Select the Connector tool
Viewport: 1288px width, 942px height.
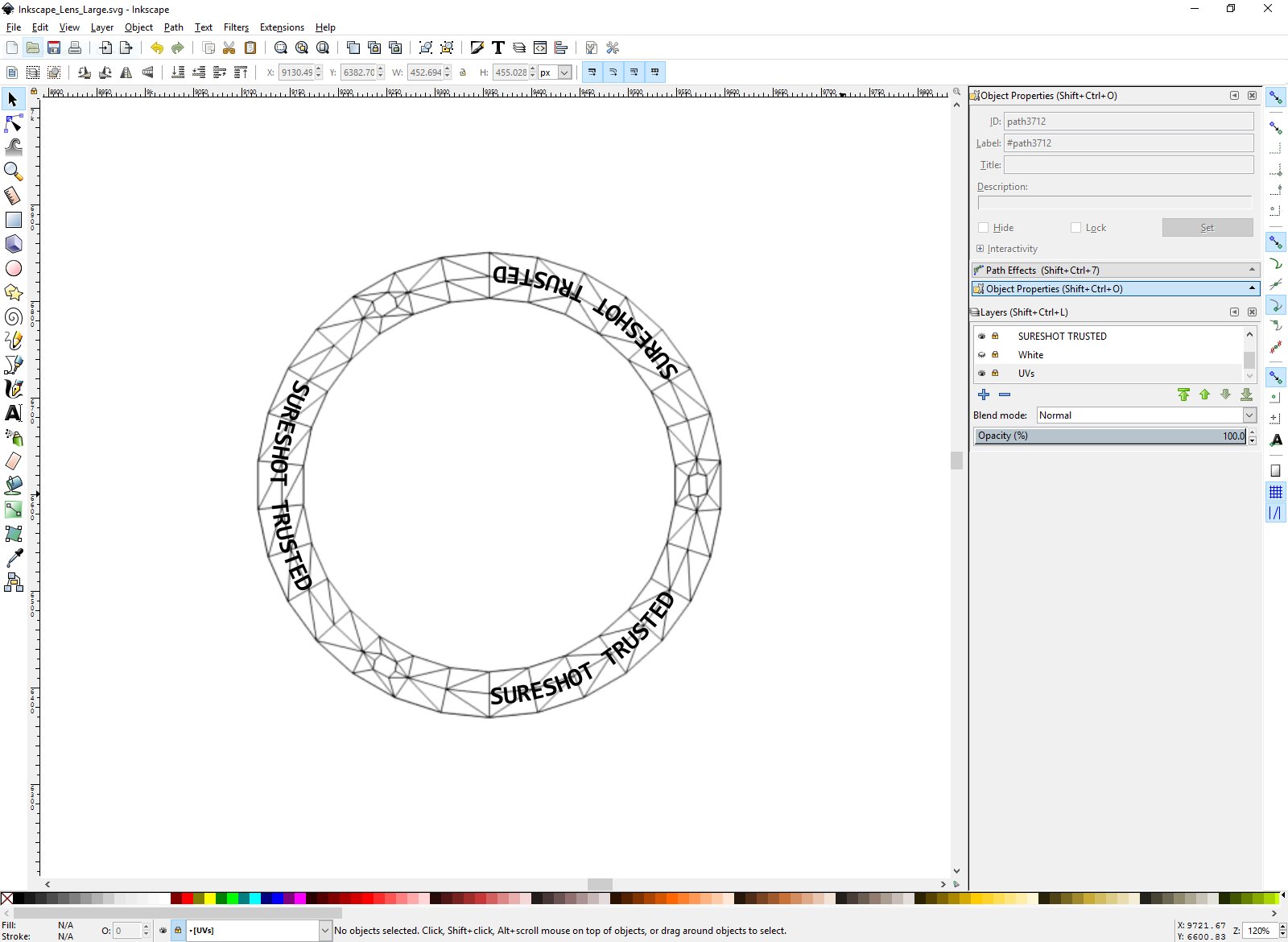tap(13, 582)
